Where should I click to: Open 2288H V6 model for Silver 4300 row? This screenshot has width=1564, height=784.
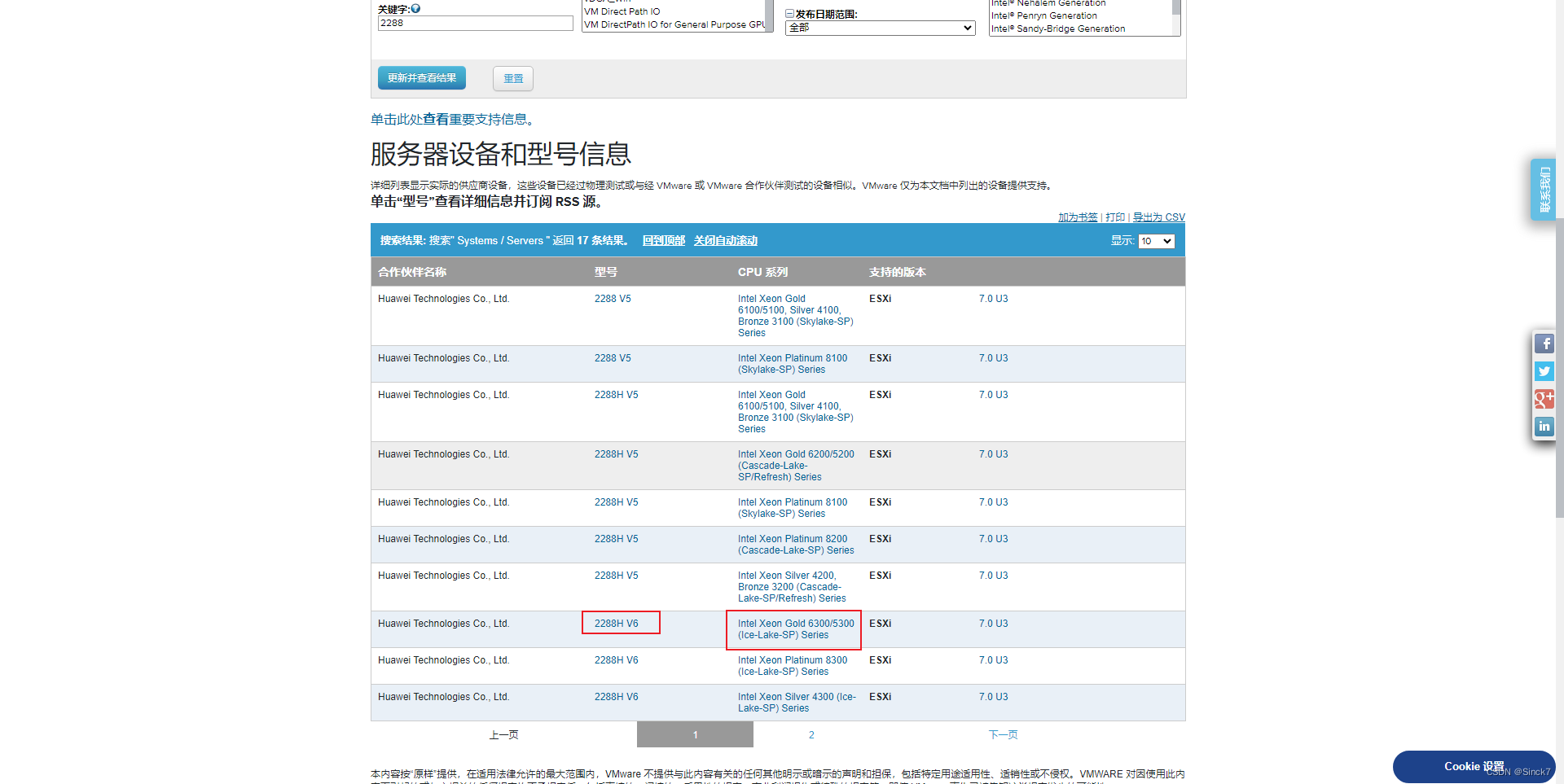617,697
